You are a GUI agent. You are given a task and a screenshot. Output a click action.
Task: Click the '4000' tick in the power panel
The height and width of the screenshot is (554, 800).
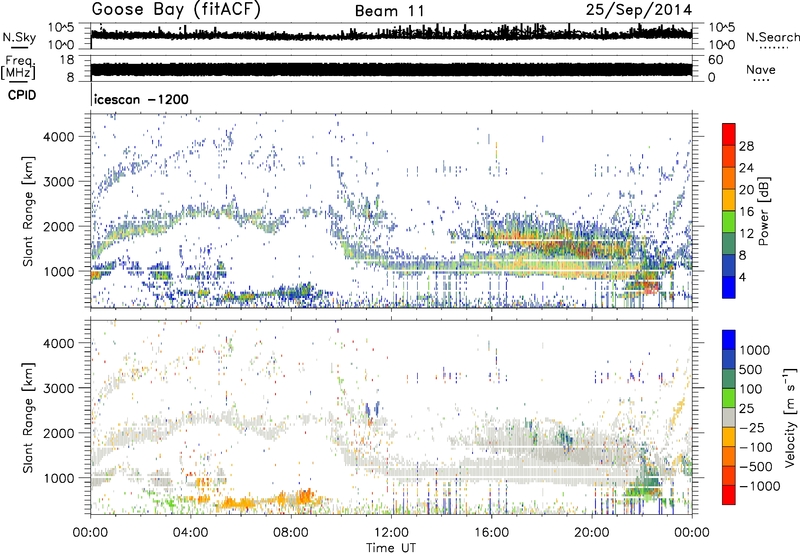click(x=58, y=137)
